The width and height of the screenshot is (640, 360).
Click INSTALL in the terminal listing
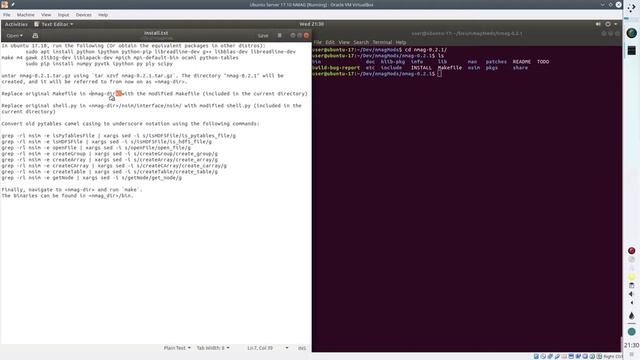(x=421, y=68)
